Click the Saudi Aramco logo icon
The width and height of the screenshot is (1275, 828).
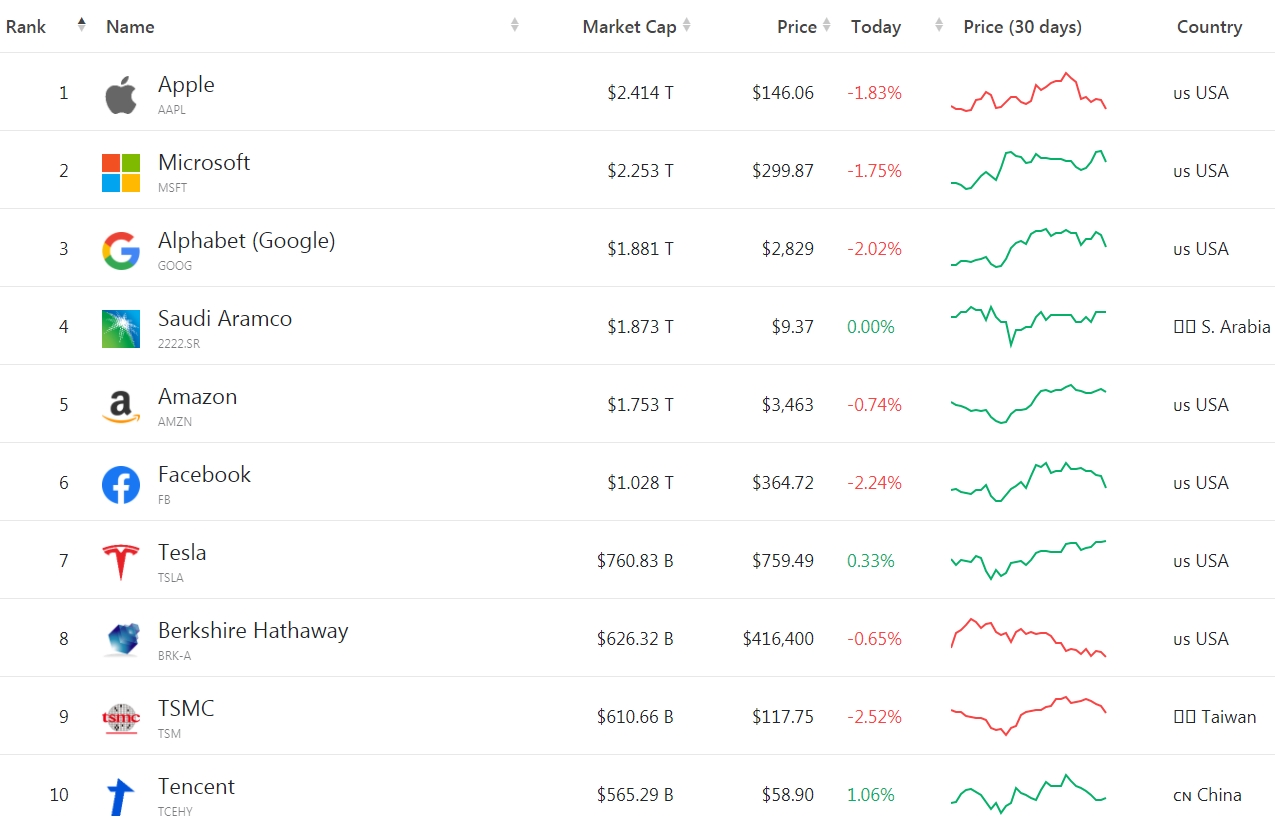121,329
